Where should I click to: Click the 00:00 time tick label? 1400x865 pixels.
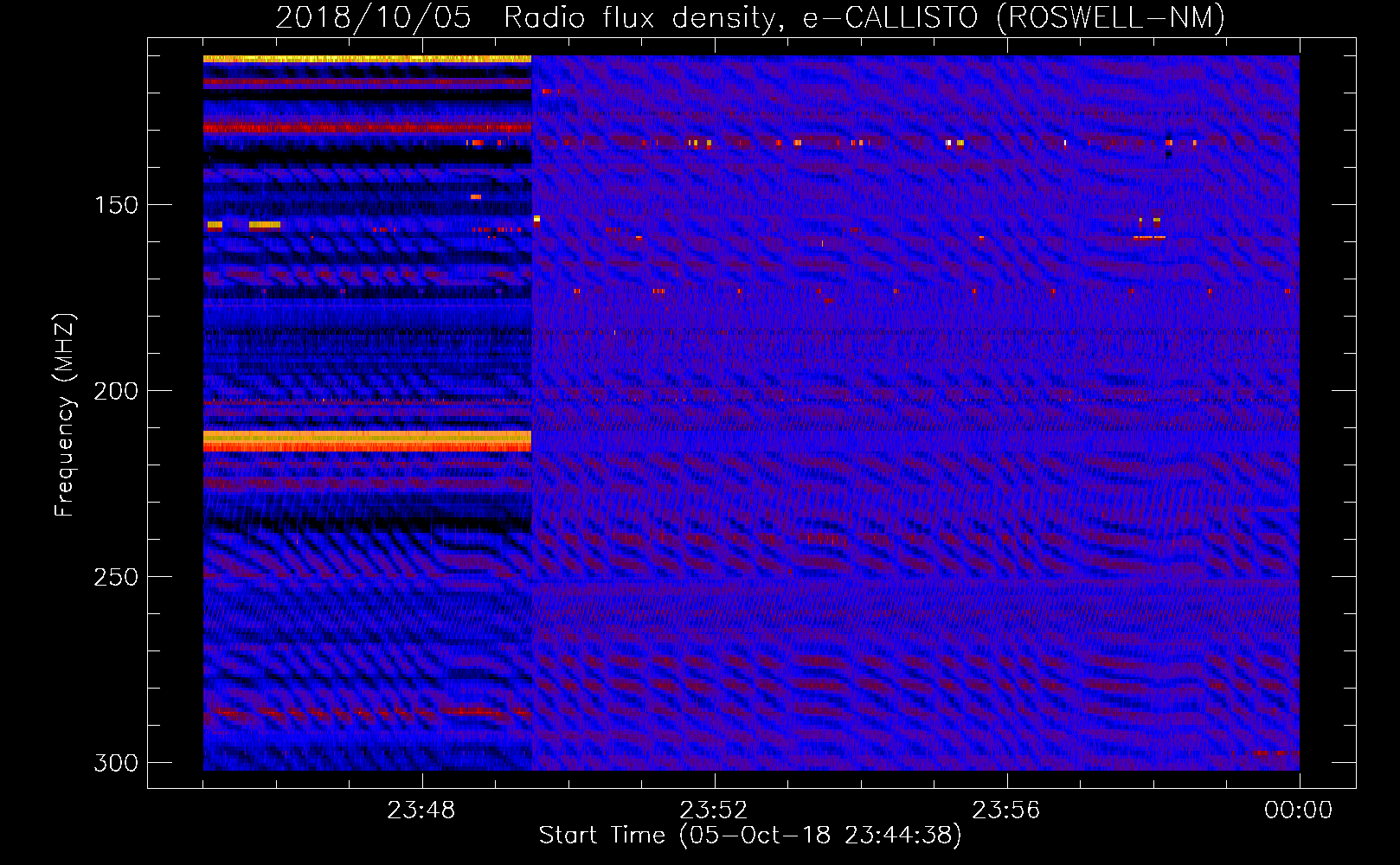click(1299, 811)
